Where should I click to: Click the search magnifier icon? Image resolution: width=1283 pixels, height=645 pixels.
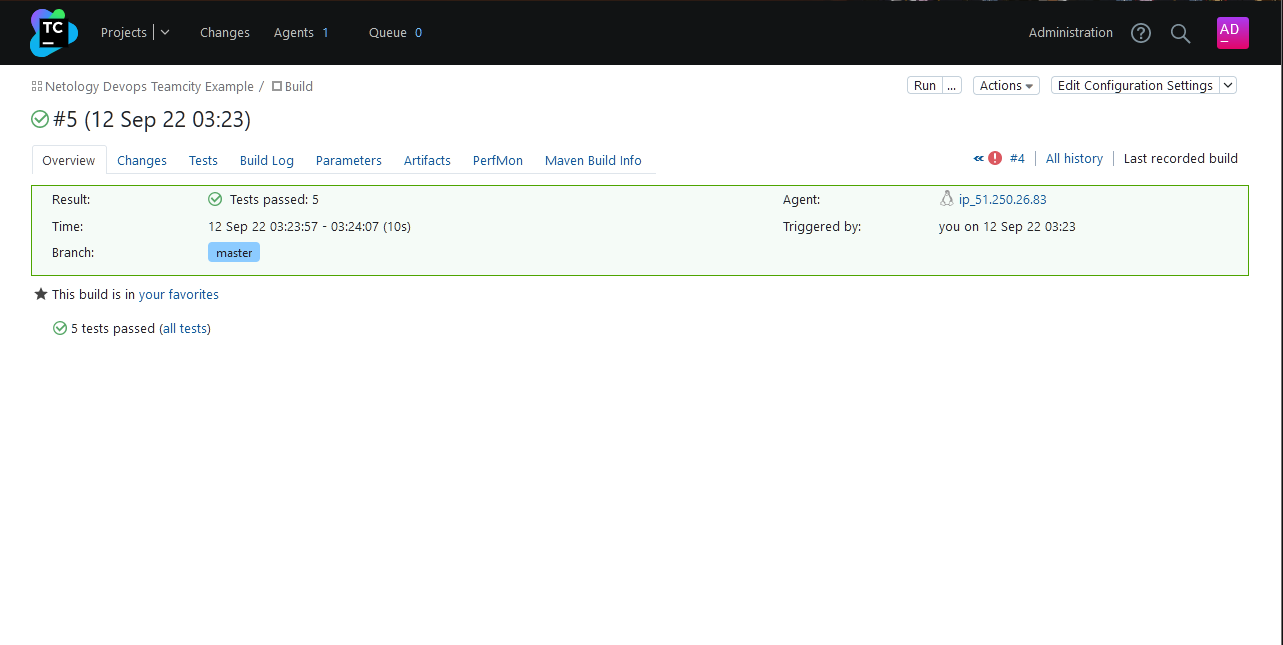point(1180,33)
